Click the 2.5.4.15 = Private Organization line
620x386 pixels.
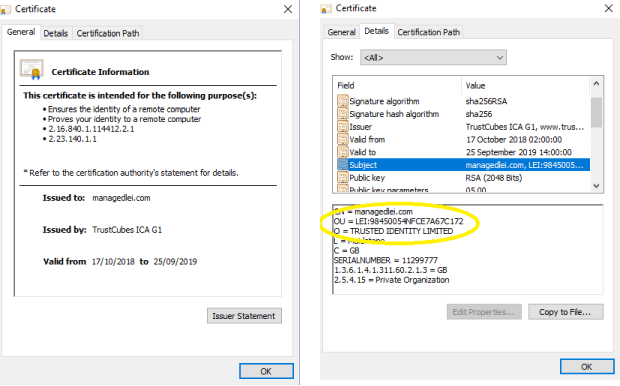[391, 280]
